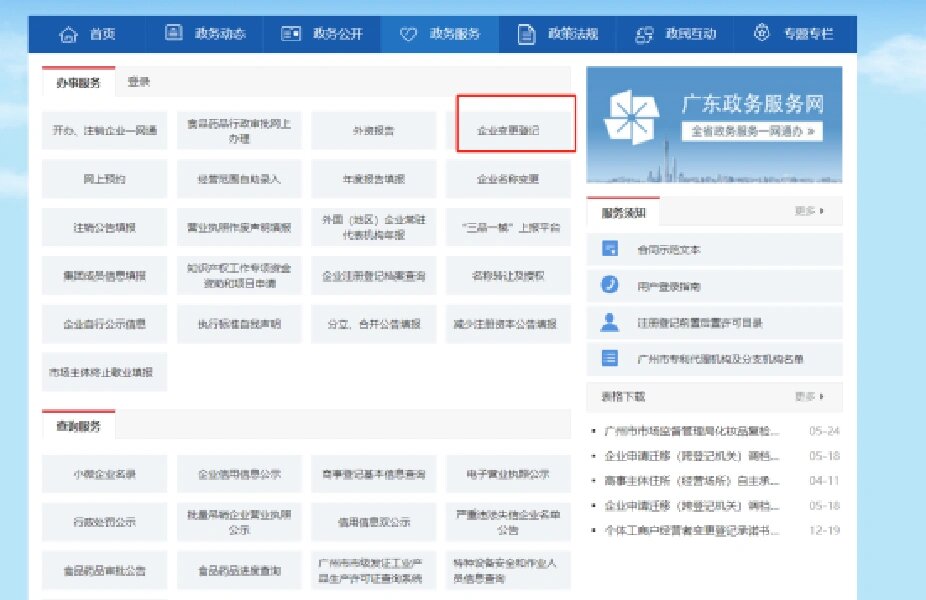
Task: Select the 查询服务 tab header
Action: (79, 425)
